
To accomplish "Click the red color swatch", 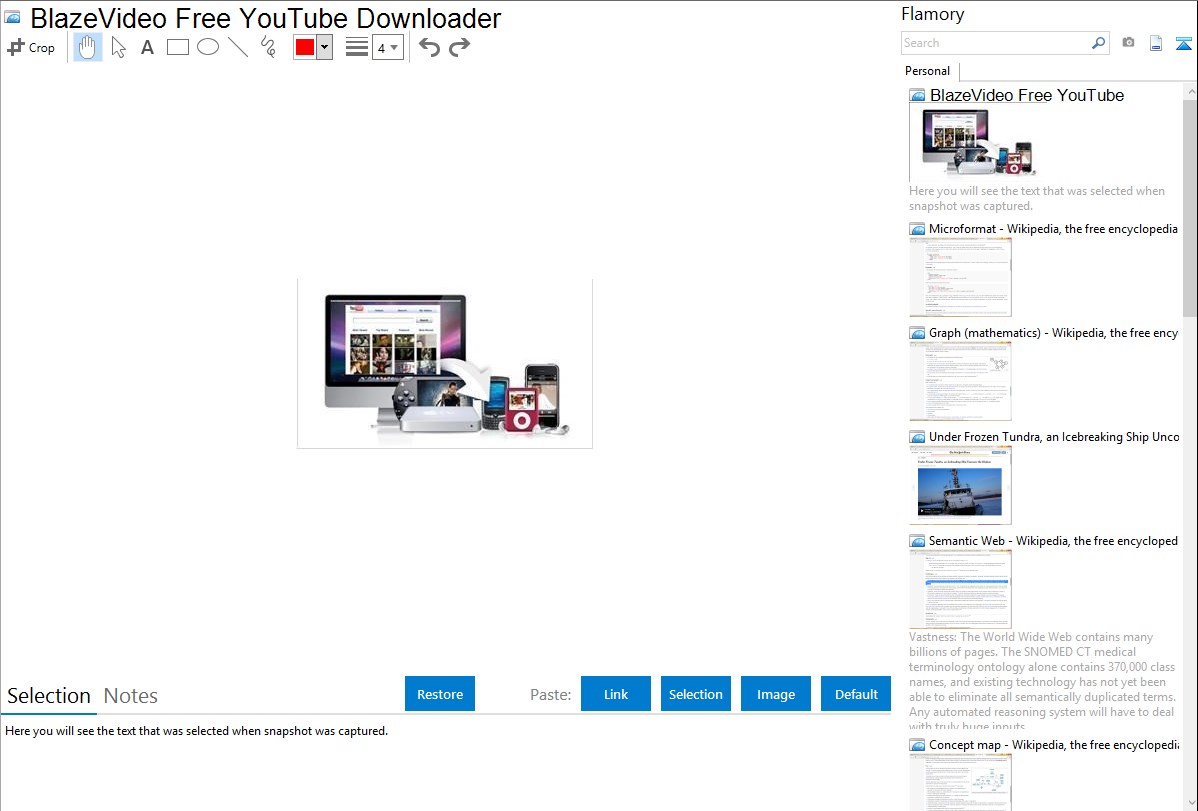I will pyautogui.click(x=304, y=47).
